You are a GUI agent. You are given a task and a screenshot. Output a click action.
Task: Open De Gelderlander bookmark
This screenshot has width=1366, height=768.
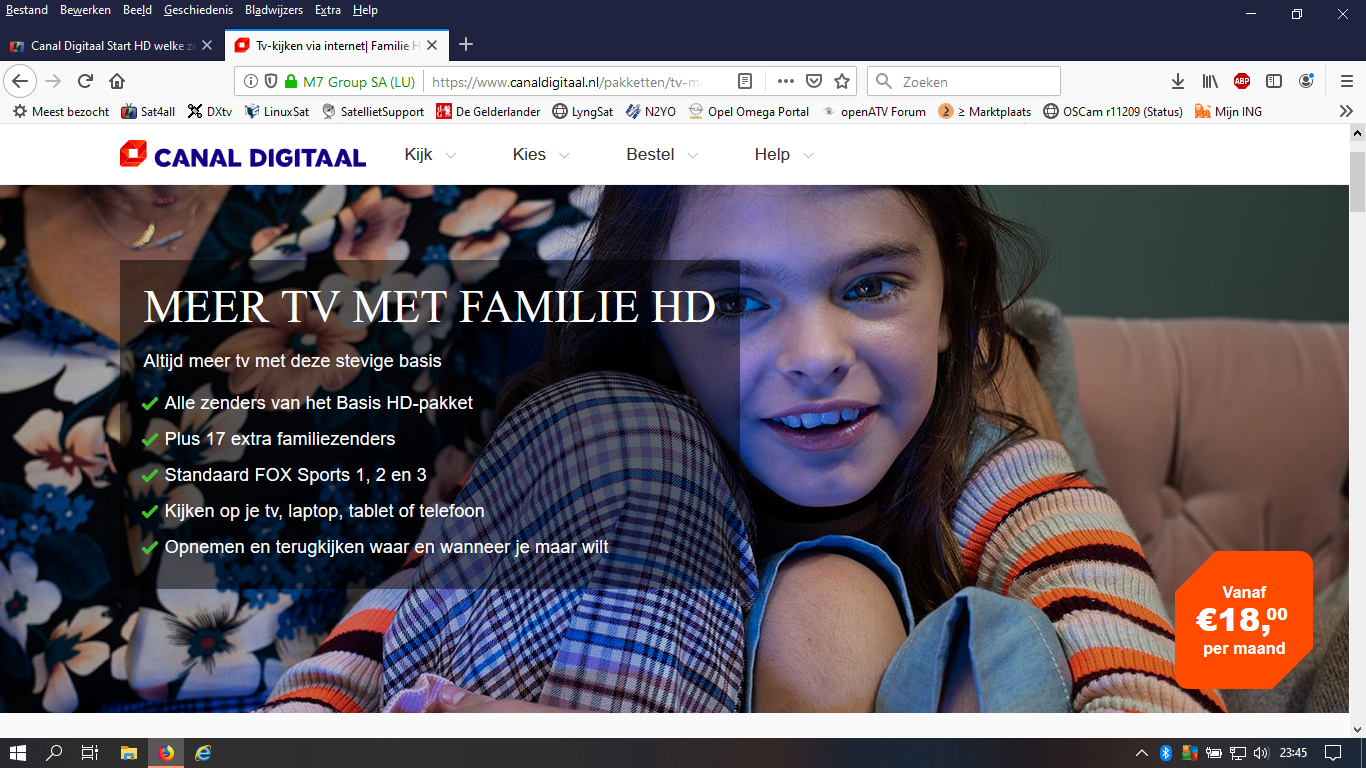tap(489, 111)
